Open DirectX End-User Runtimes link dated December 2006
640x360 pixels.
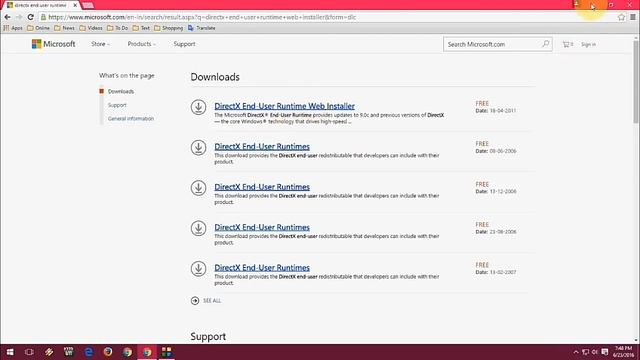(x=262, y=187)
